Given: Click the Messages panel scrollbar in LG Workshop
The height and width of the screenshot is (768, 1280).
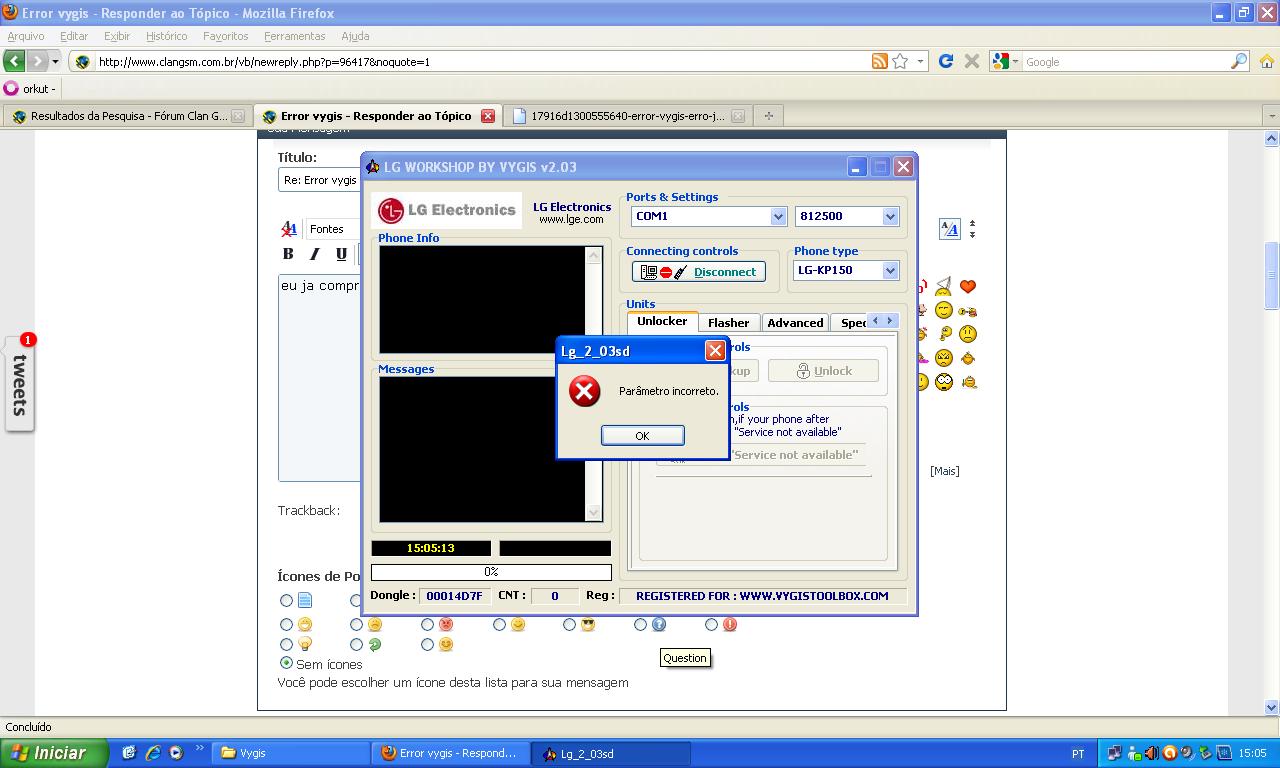Looking at the screenshot, I should tap(593, 449).
